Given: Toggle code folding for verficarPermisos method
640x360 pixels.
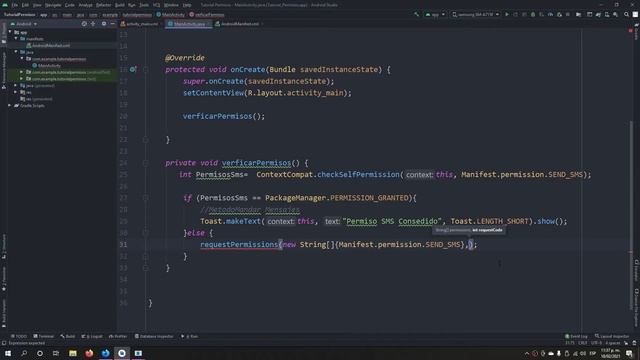Looking at the screenshot, I should point(146,163).
